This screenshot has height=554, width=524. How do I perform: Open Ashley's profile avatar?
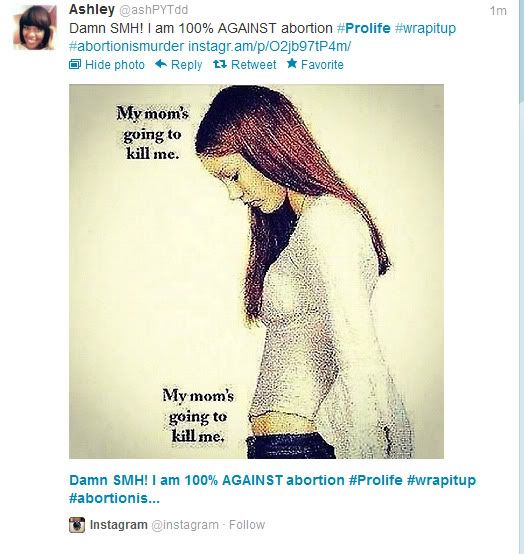coord(35,28)
